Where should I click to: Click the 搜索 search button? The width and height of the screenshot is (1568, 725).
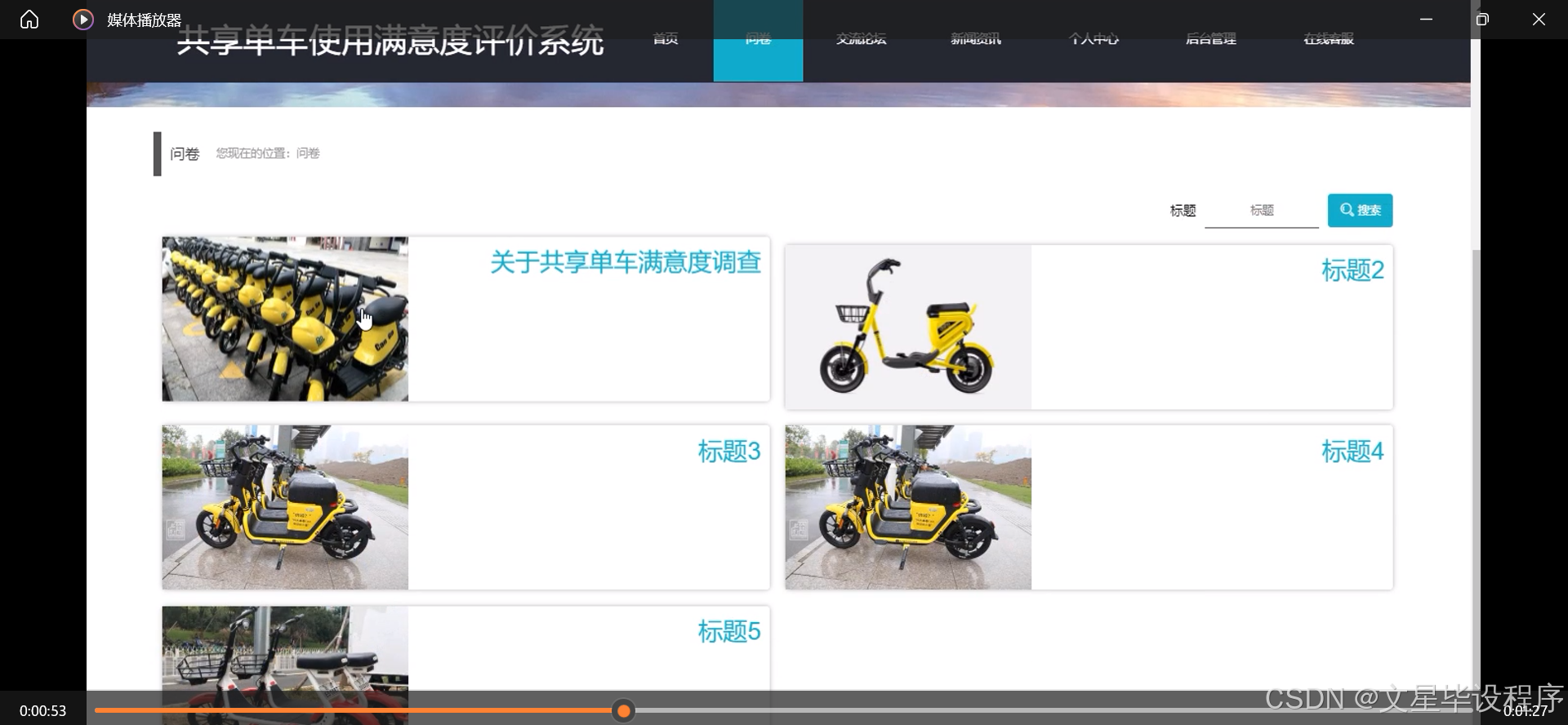1360,211
